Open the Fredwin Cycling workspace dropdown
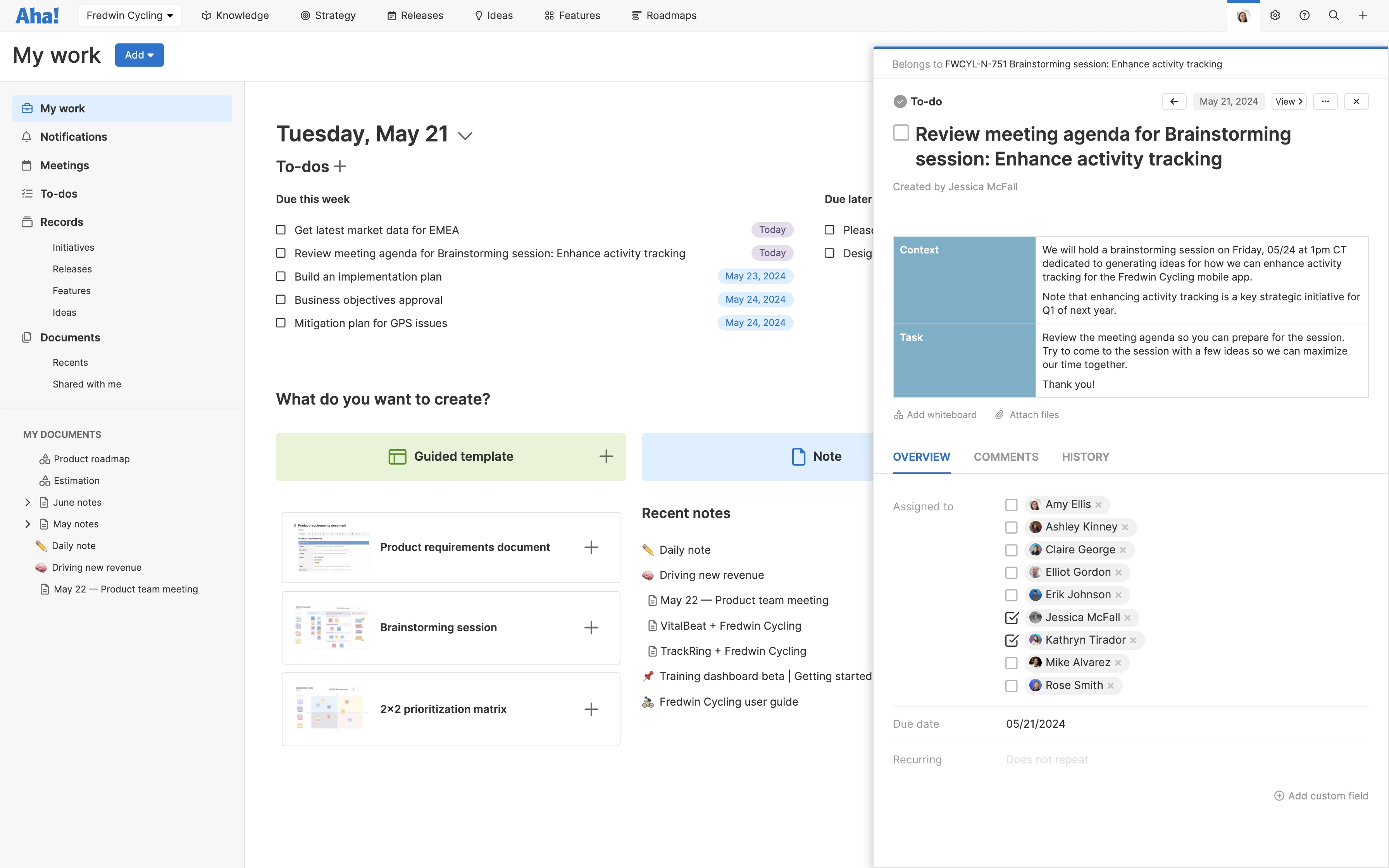Screen dimensions: 1389x868 (130, 15)
